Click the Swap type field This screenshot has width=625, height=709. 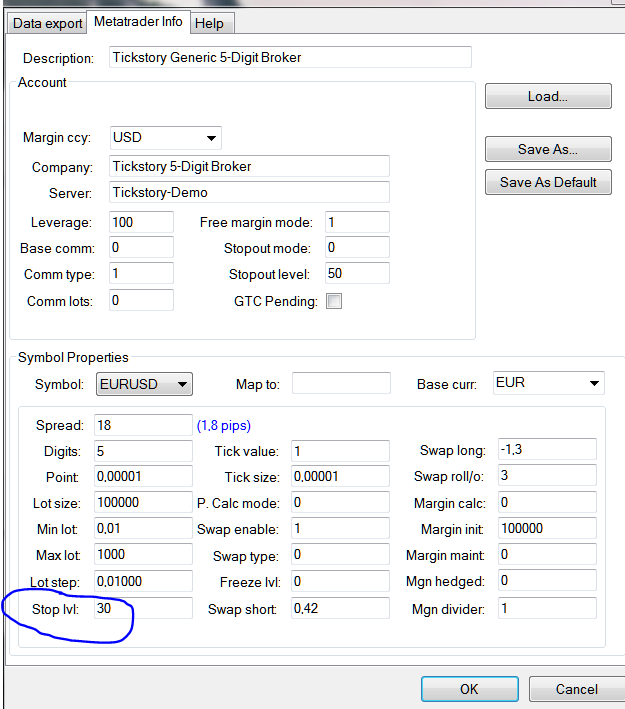click(x=340, y=555)
